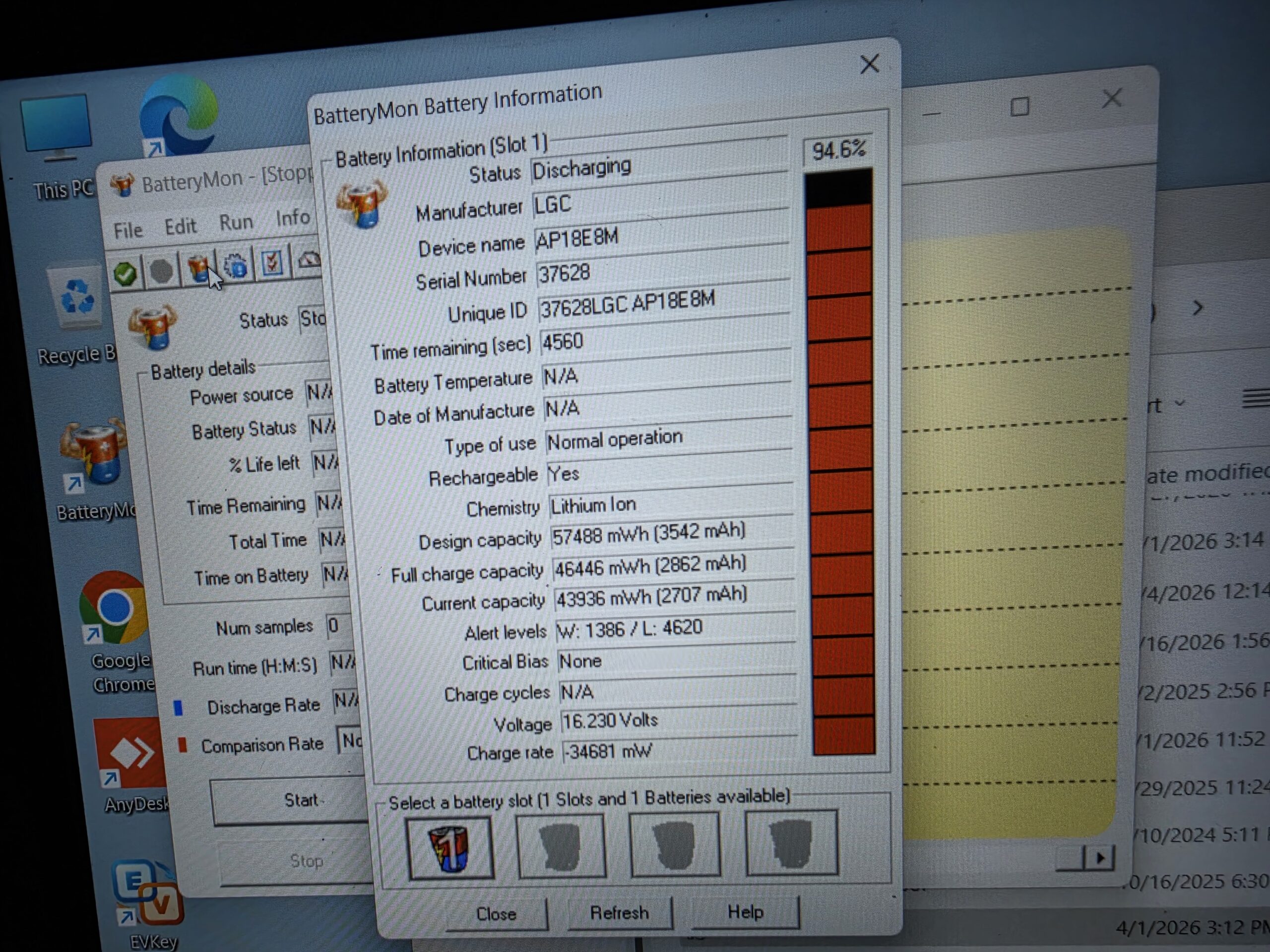
Task: Click the right chevron in the background Explorer window
Action: 1198,308
